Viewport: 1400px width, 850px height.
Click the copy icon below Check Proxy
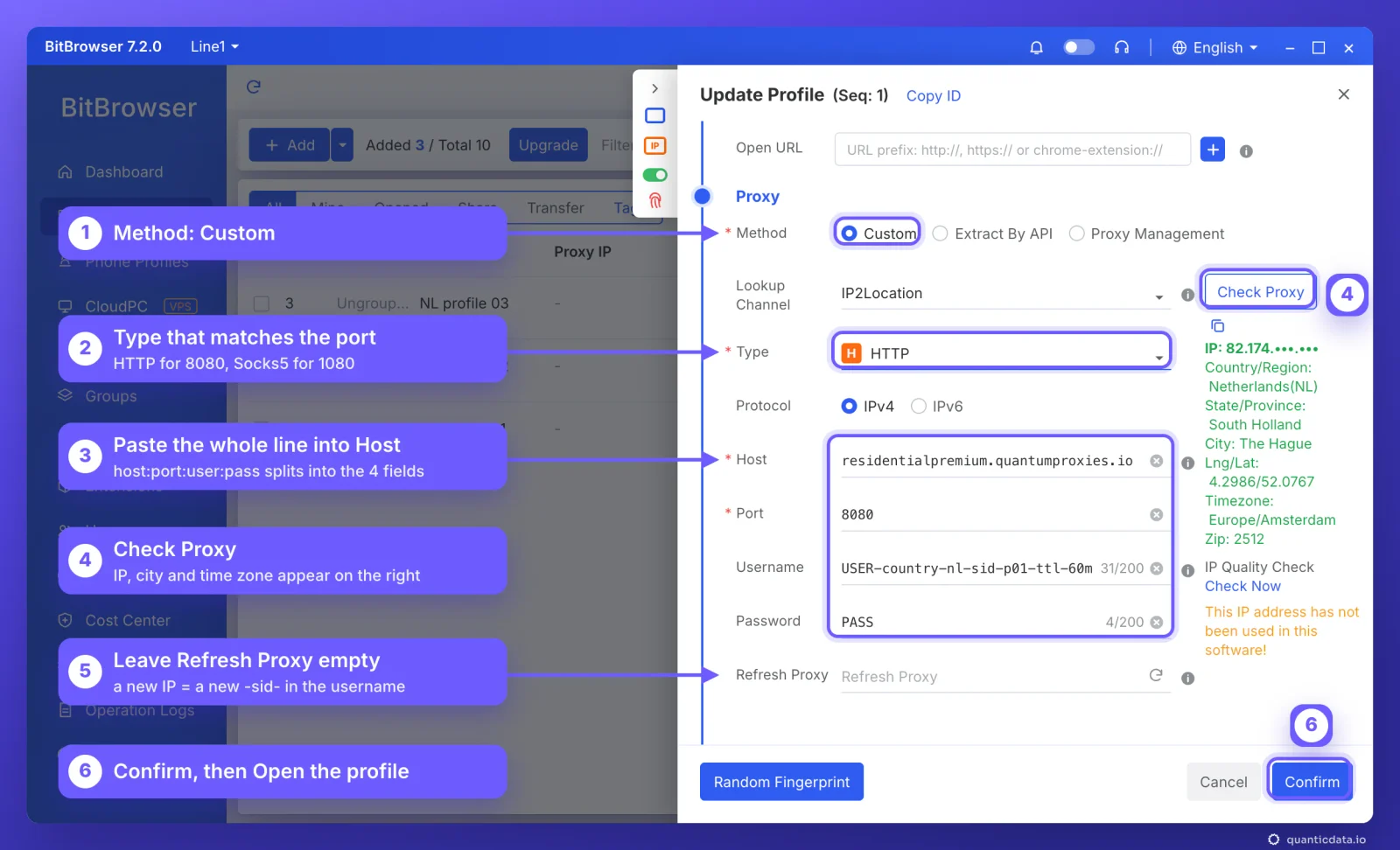click(1217, 326)
